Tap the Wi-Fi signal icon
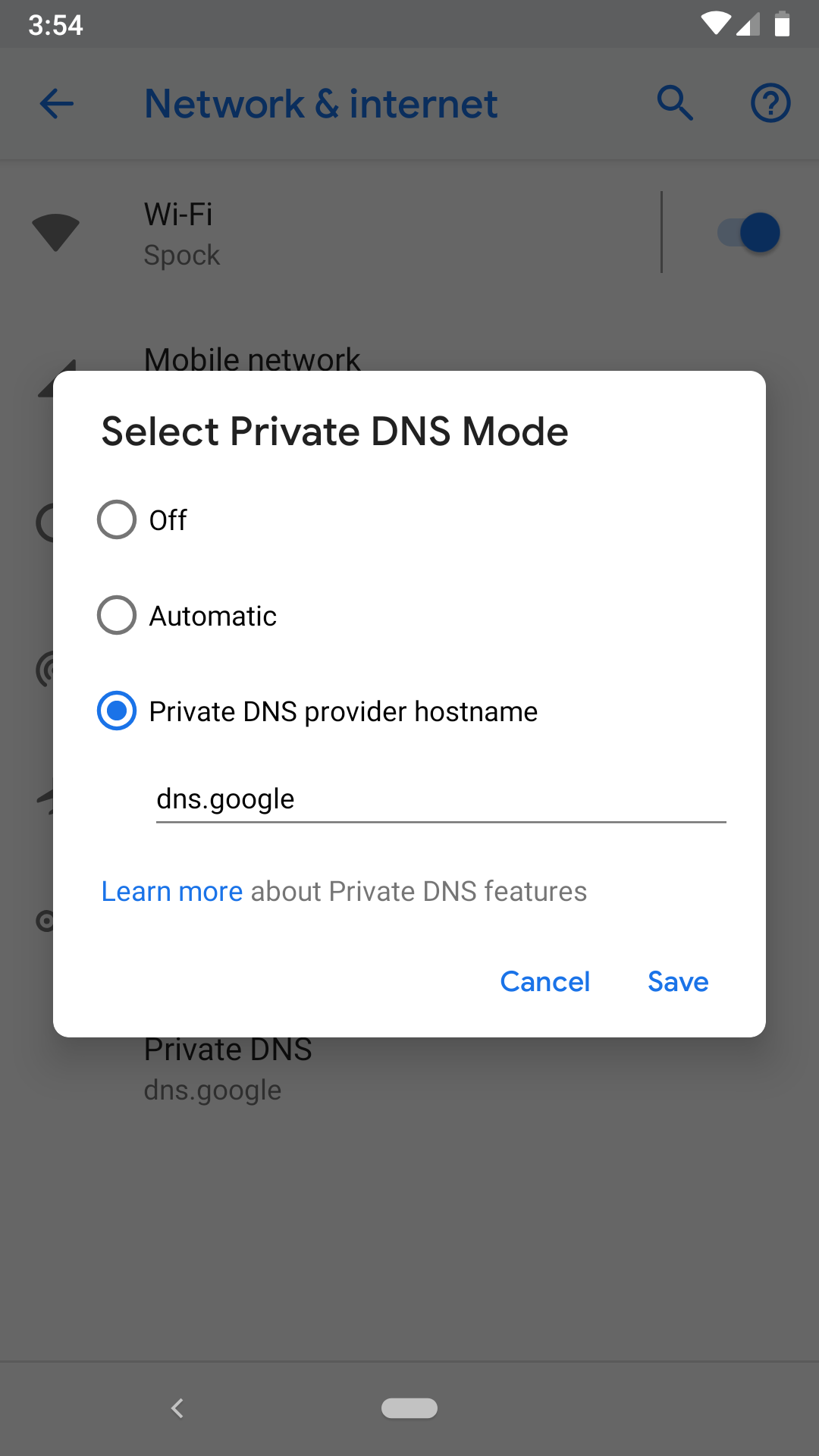Viewport: 819px width, 1456px height. (55, 232)
